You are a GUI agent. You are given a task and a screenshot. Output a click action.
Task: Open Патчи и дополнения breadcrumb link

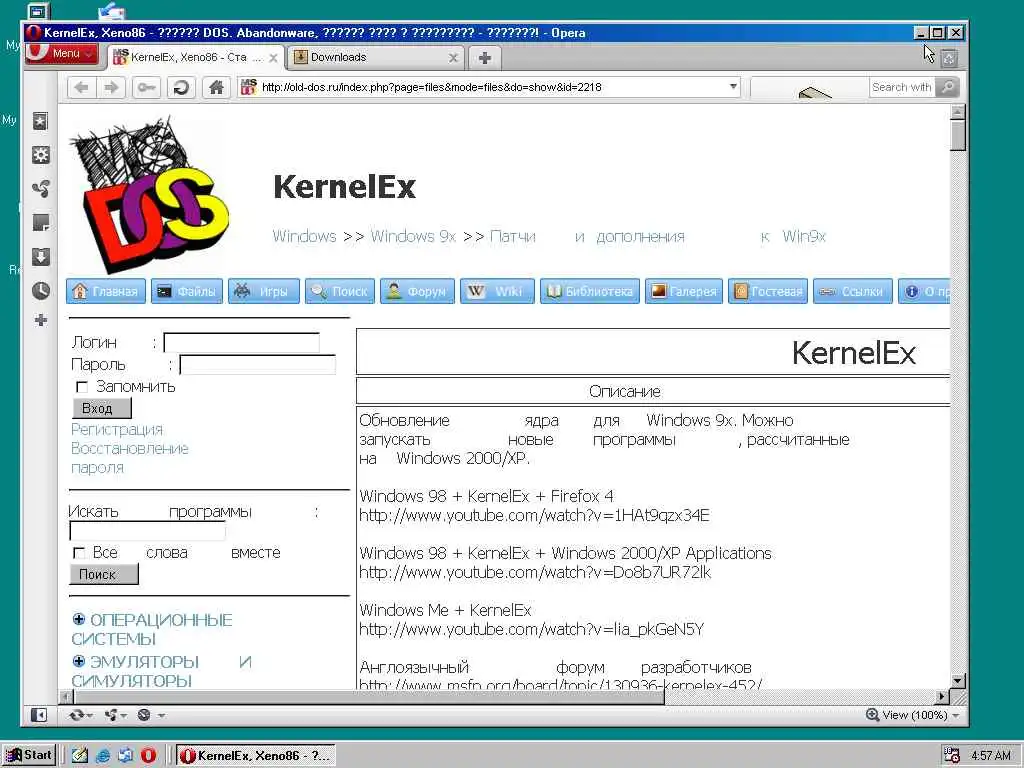tap(658, 236)
